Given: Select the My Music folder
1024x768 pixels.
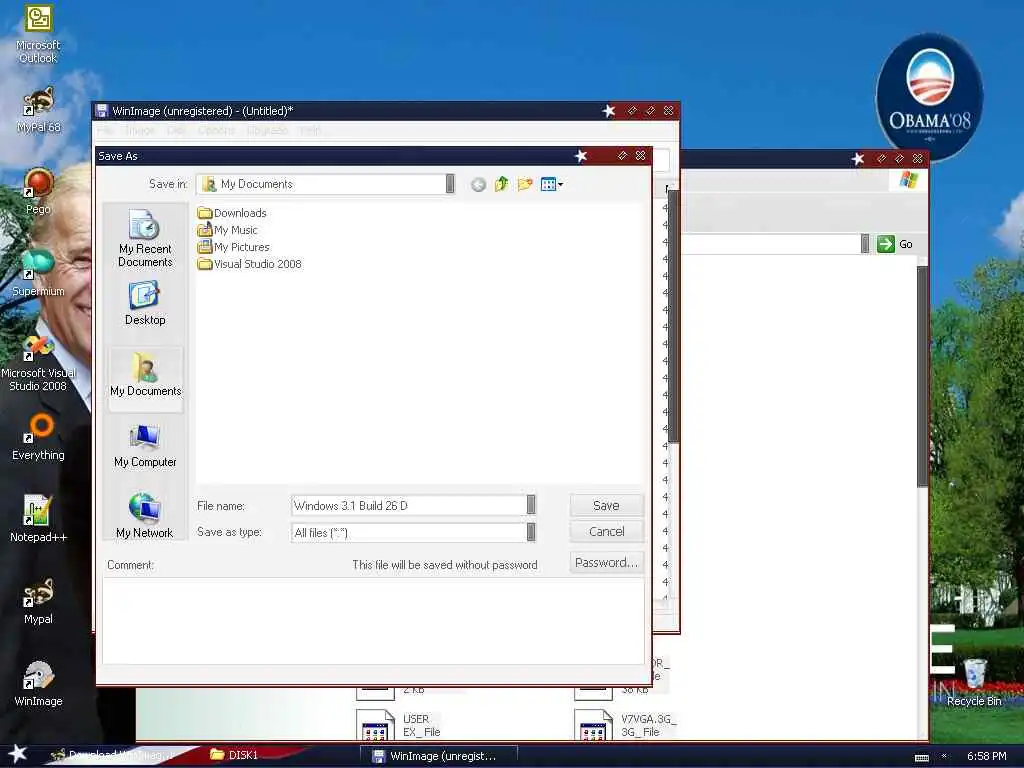Looking at the screenshot, I should (x=227, y=230).
